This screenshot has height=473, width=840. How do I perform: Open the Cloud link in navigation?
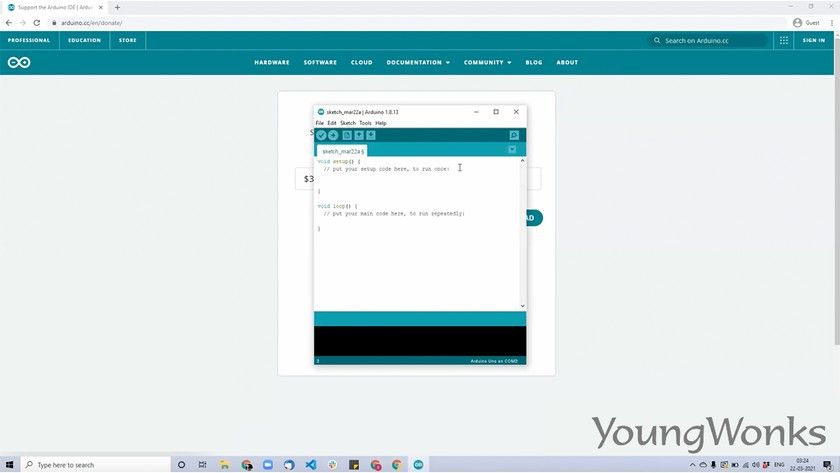coord(362,63)
